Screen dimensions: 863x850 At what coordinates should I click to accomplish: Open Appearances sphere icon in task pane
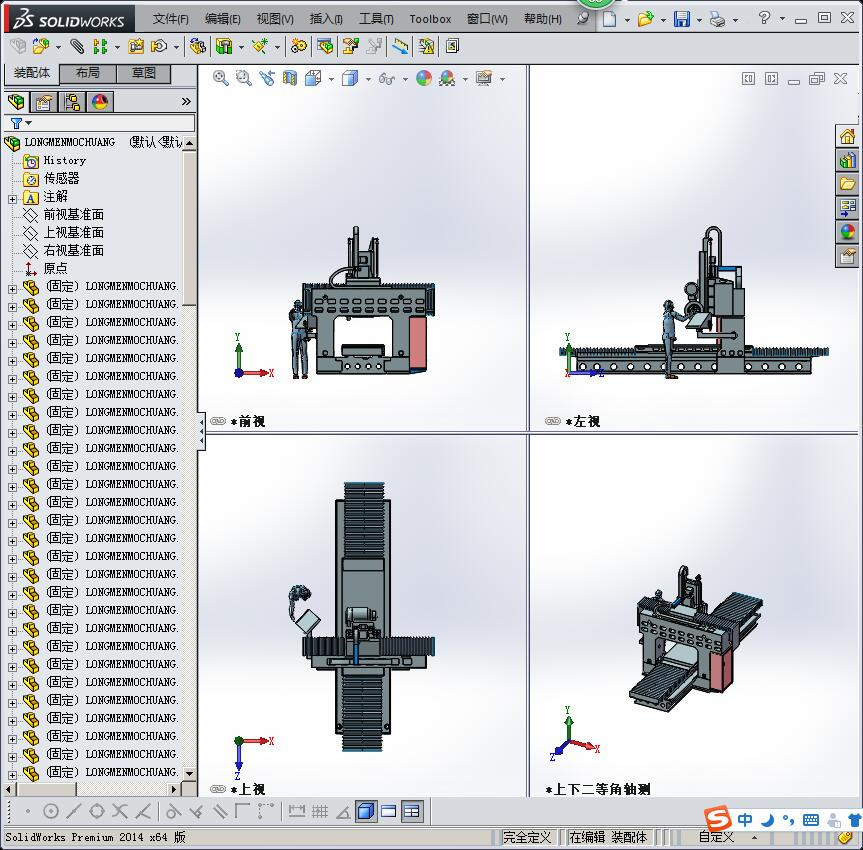coord(847,232)
